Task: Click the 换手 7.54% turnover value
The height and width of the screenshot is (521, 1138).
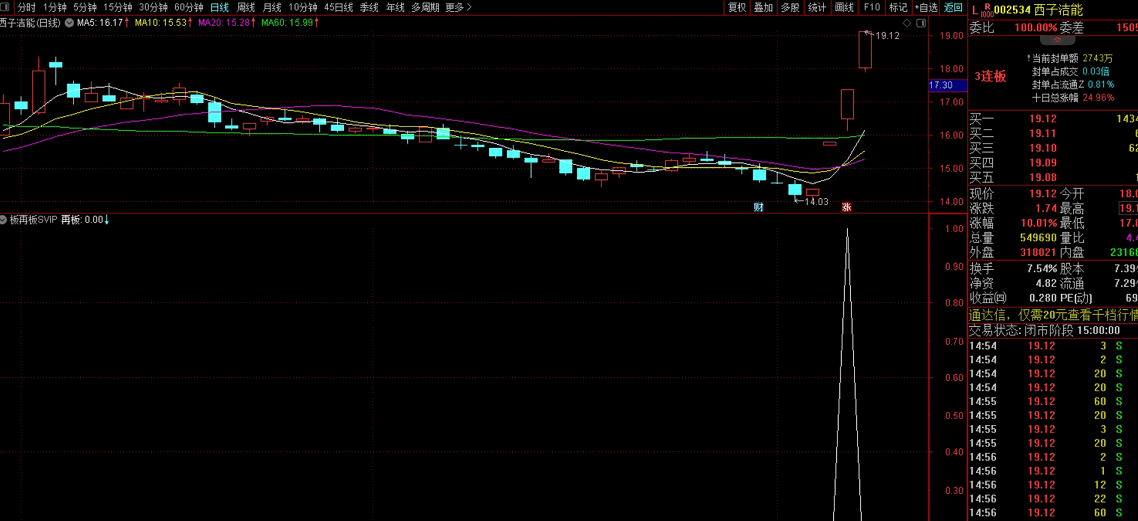Action: (1041, 268)
